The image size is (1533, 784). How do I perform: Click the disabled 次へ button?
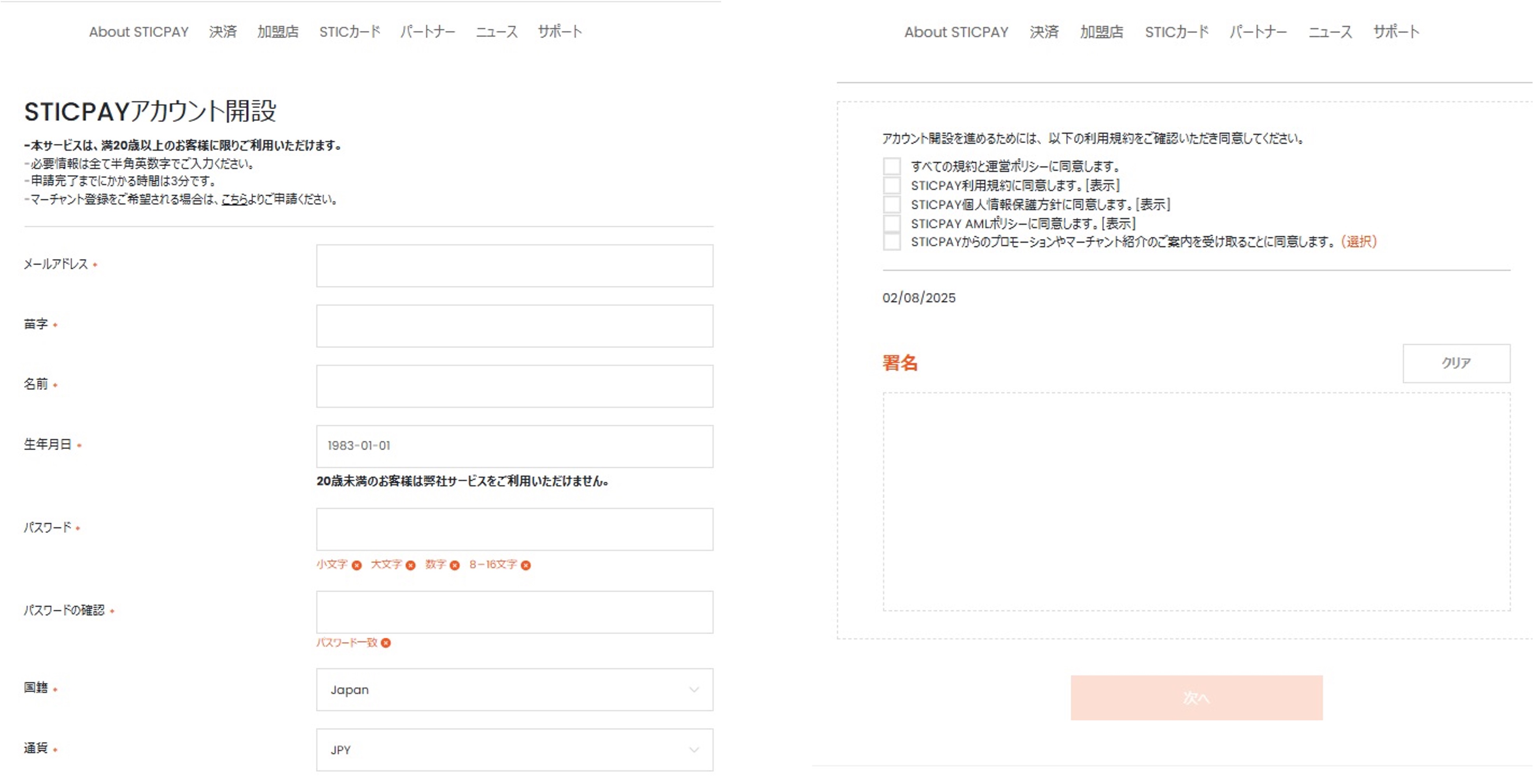[x=1196, y=697]
